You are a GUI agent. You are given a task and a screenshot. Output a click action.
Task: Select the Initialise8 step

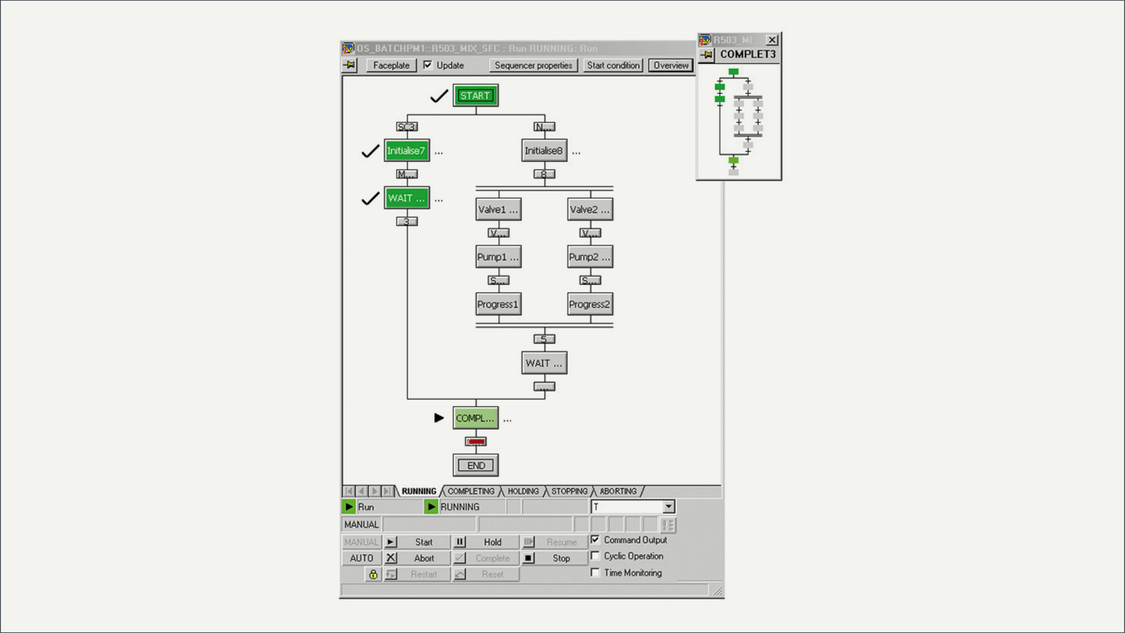pyautogui.click(x=545, y=151)
